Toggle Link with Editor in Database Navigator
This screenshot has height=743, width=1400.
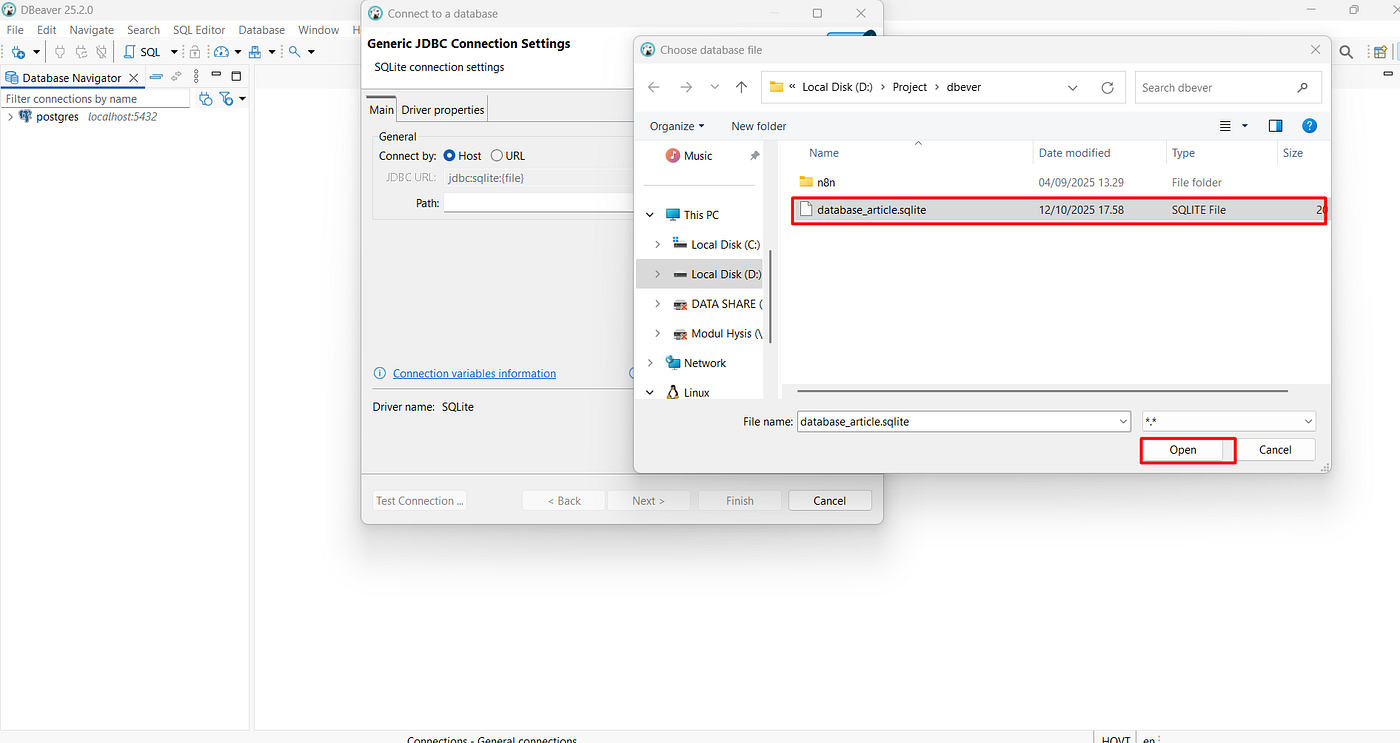(x=176, y=77)
